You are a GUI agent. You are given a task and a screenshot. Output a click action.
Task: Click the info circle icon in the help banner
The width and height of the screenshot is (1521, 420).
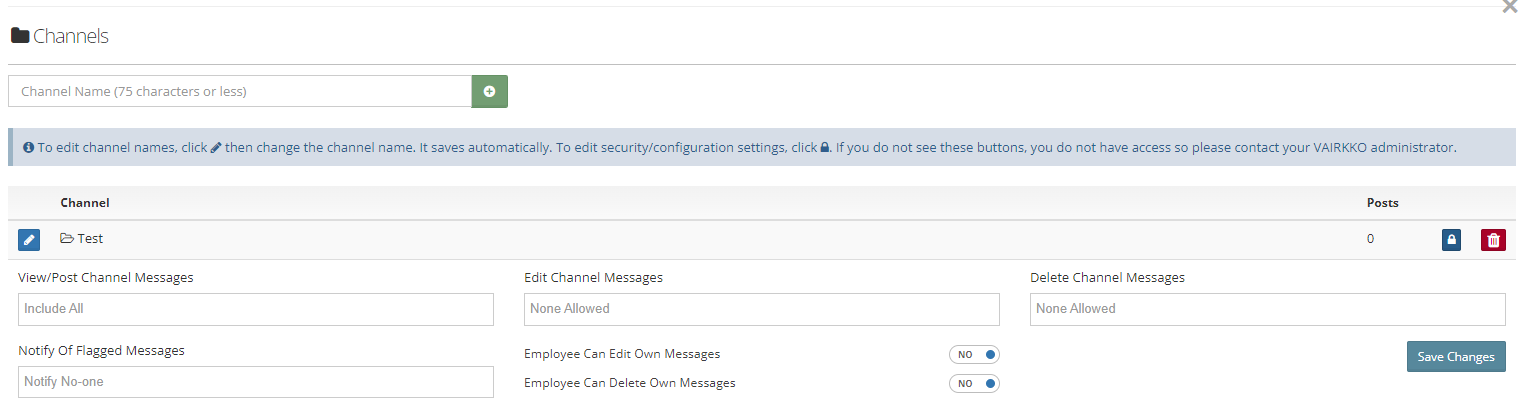29,147
